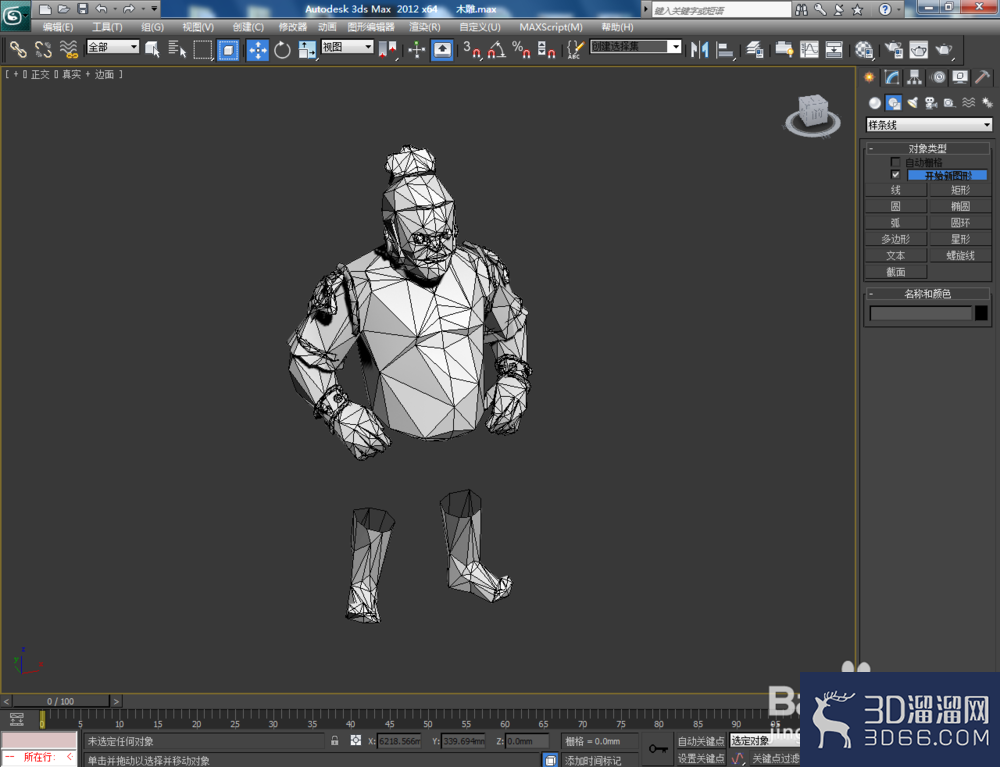Toggle the Angle Snap button

tap(497, 49)
